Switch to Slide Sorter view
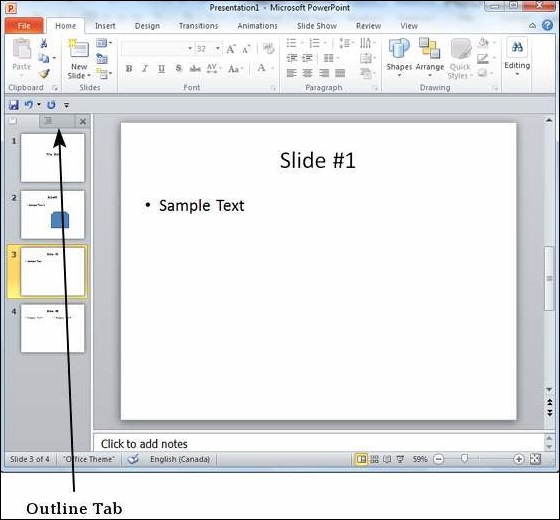This screenshot has height=520, width=560. (x=374, y=459)
